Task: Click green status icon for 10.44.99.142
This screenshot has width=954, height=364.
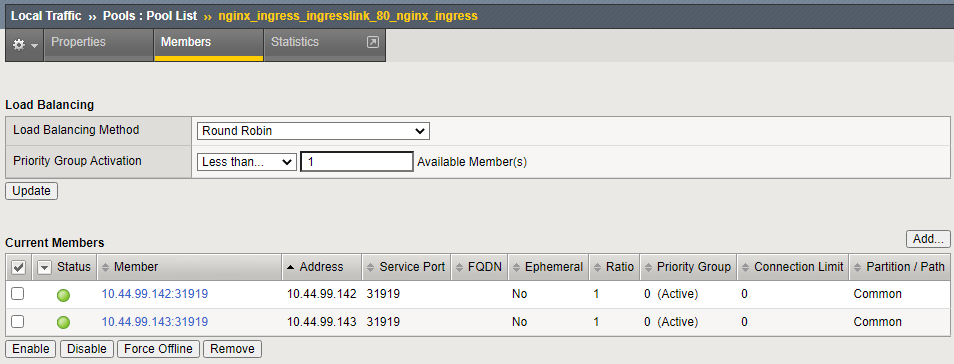Action: 63,295
